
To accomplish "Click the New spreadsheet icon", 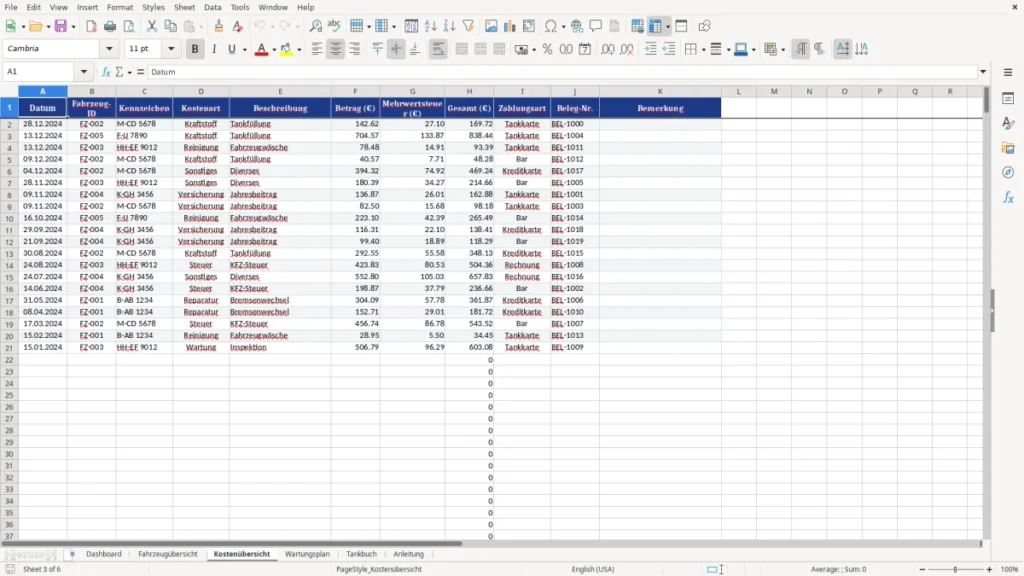I will coord(10,26).
